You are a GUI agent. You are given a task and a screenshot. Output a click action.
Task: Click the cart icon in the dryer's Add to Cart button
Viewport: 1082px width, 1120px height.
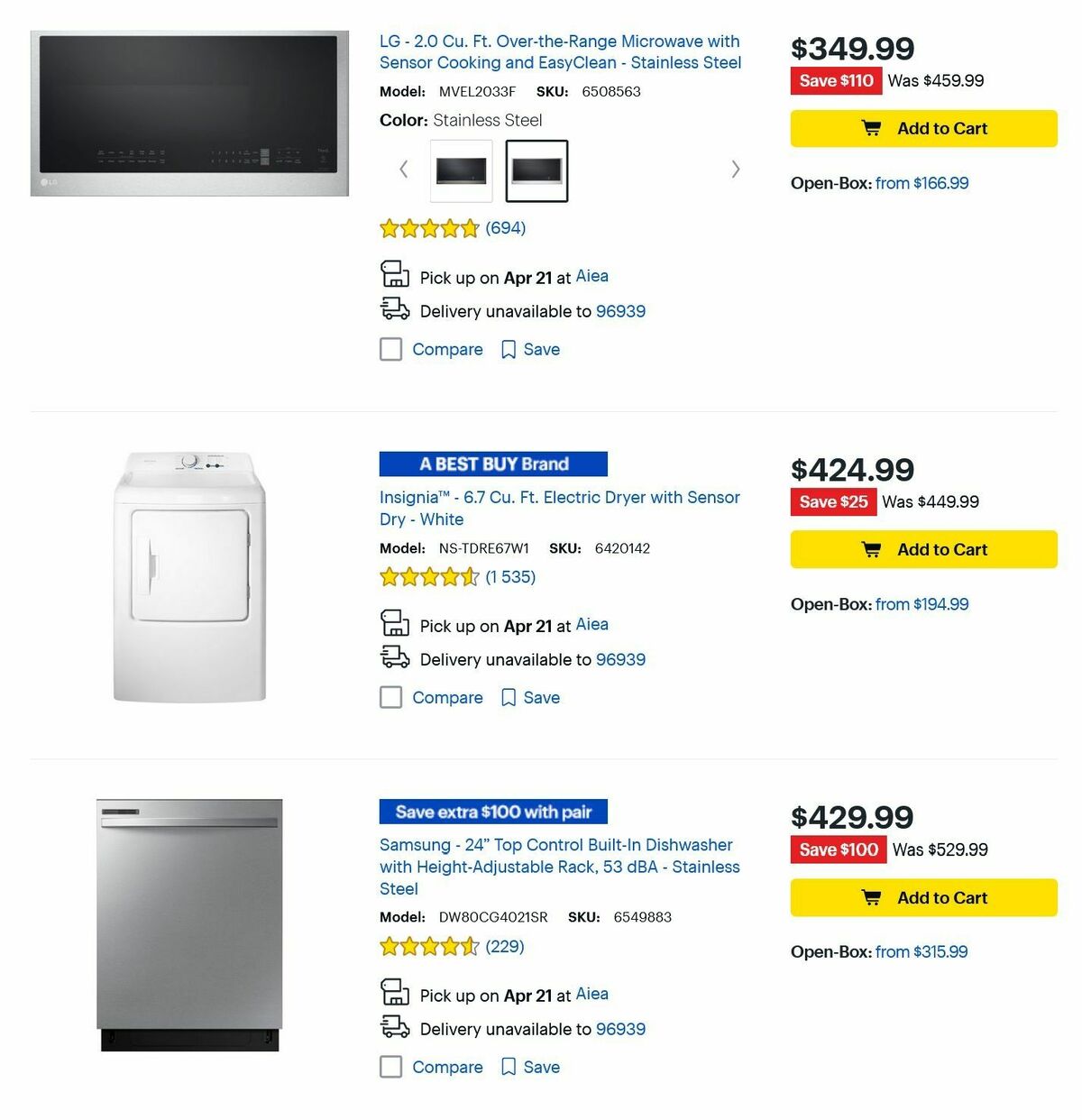pos(872,548)
